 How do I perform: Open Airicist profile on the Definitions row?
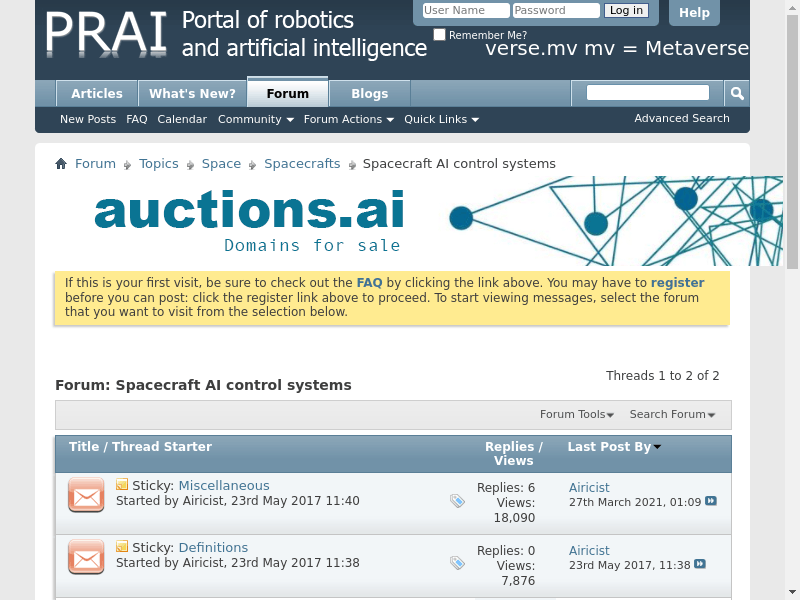click(589, 551)
